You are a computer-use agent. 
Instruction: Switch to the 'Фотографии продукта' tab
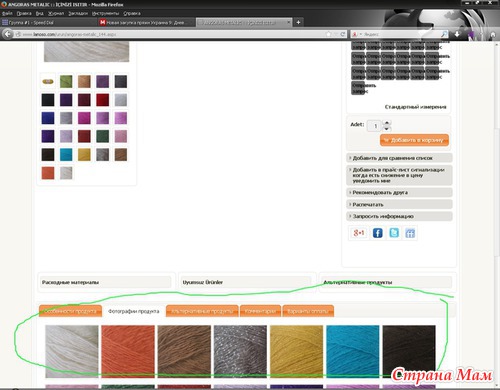click(134, 311)
